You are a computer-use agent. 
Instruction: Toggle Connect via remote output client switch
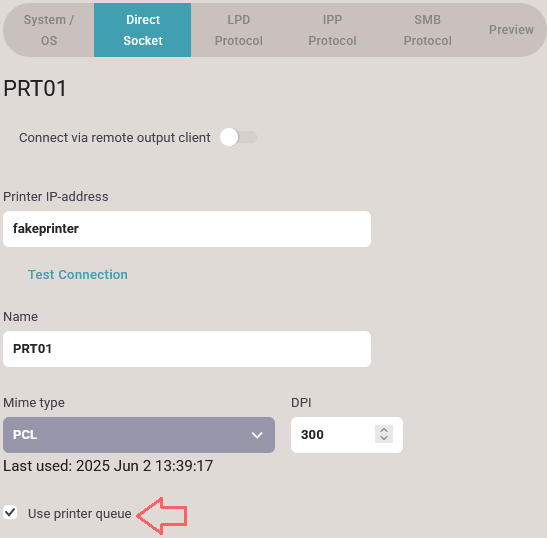(238, 137)
